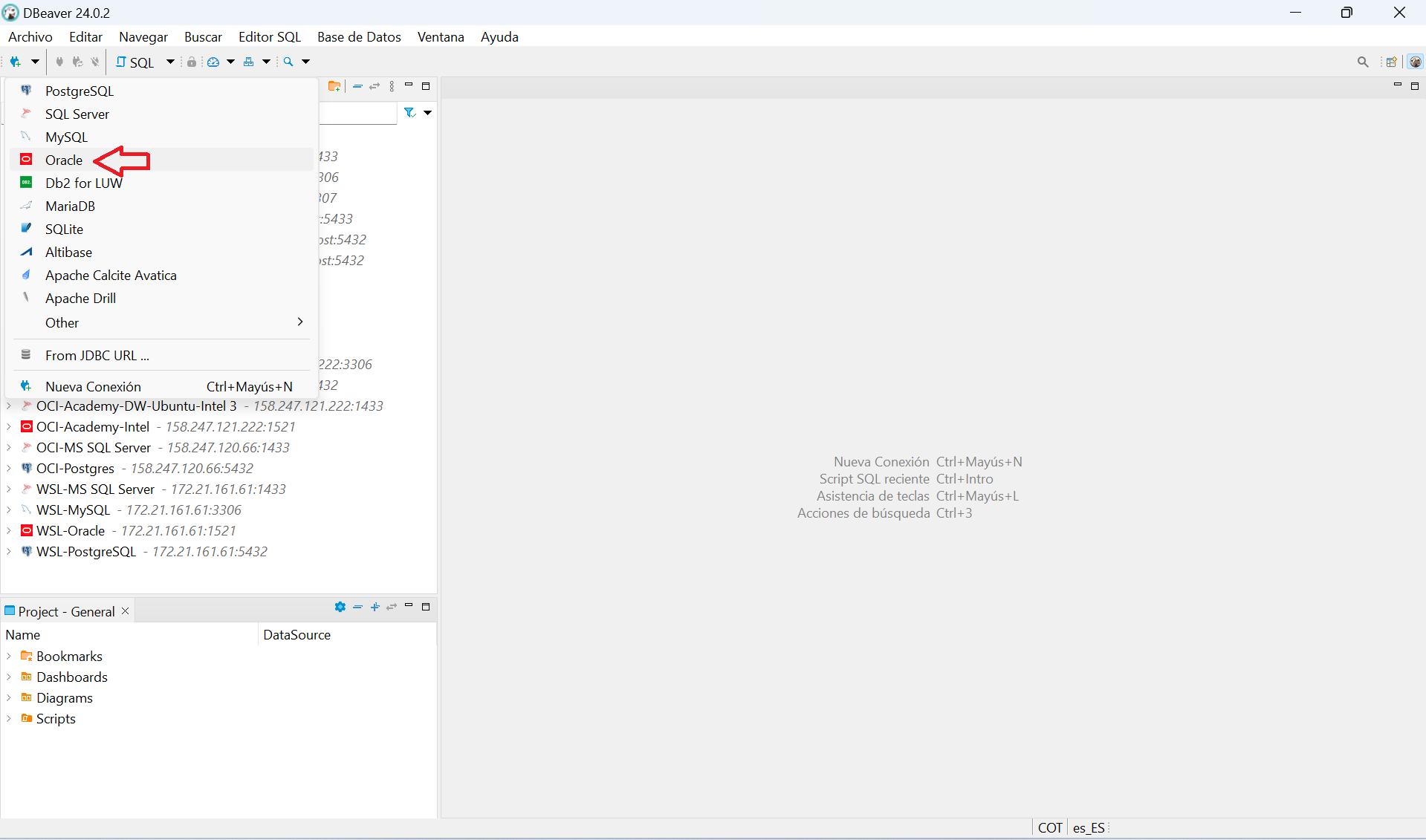Click the Reconnect (invalidate) toolbar icon
This screenshot has width=1426, height=840.
[x=77, y=62]
